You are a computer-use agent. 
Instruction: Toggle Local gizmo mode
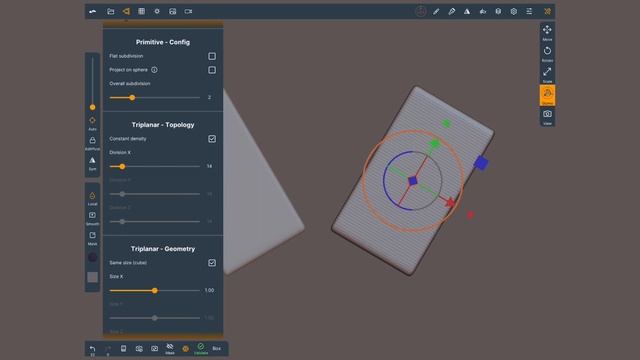93,198
